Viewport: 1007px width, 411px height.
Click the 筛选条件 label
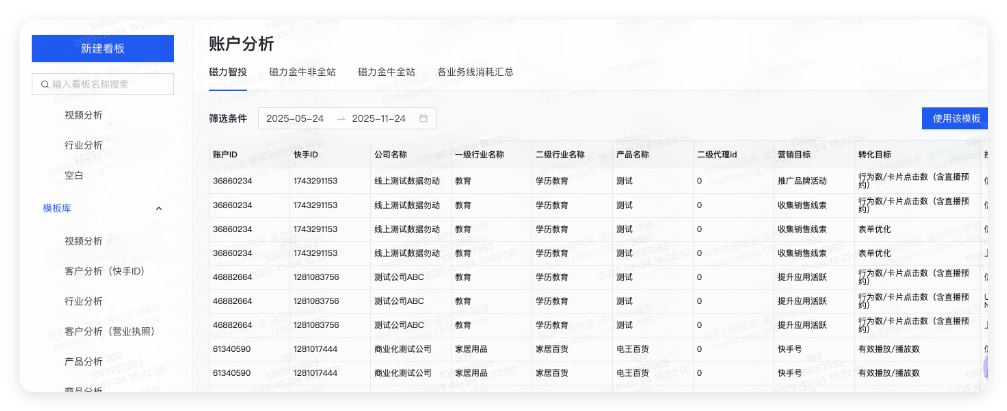click(228, 118)
